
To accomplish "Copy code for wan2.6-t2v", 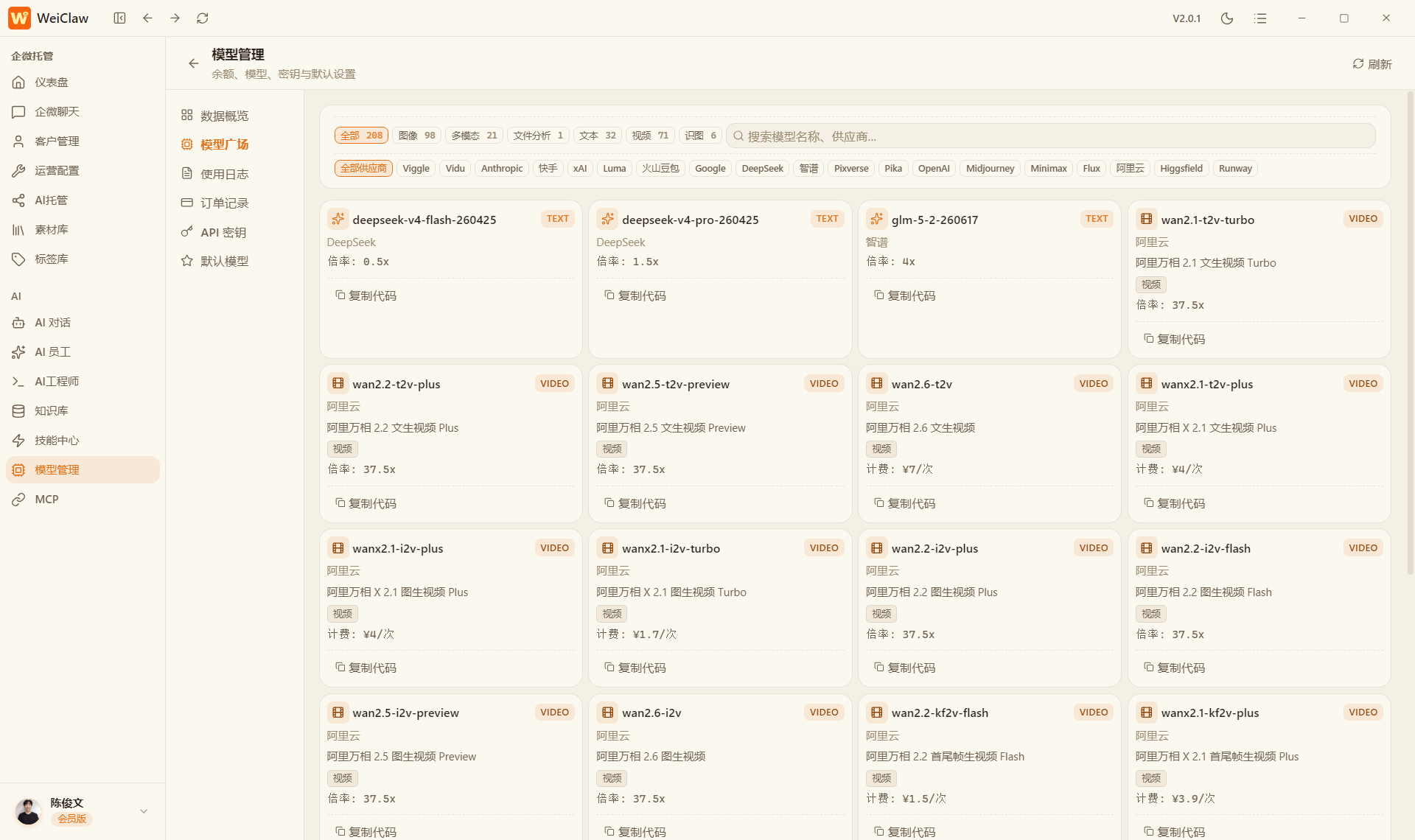I will click(905, 503).
